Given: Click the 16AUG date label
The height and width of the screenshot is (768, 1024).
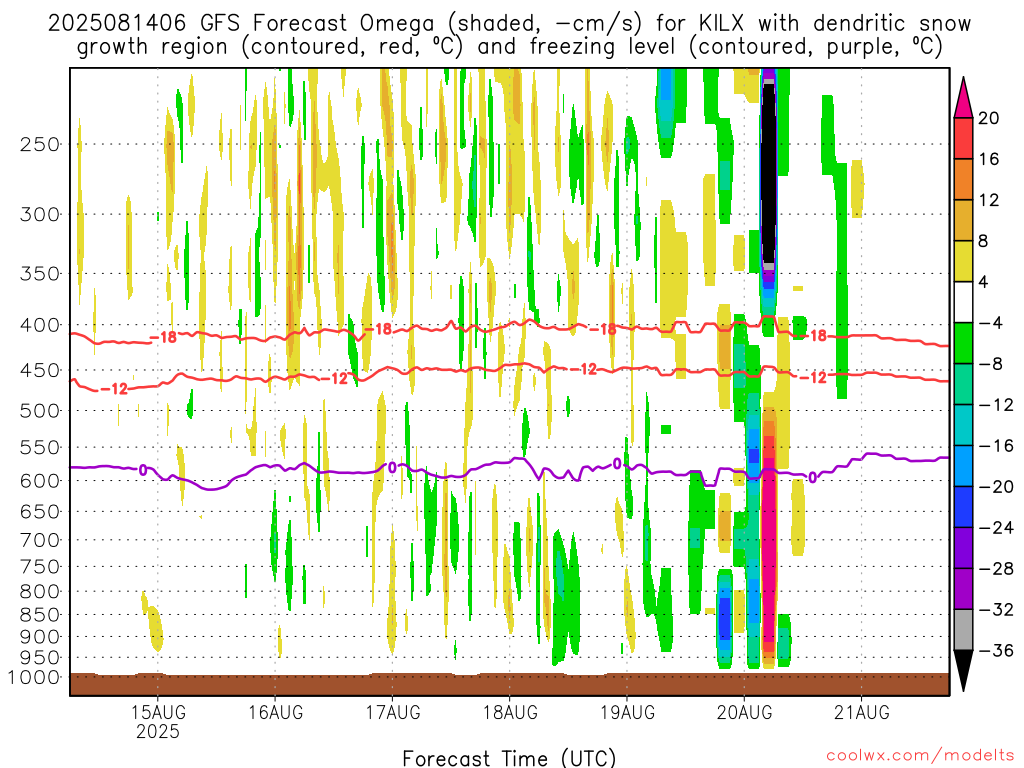Looking at the screenshot, I should [x=275, y=712].
